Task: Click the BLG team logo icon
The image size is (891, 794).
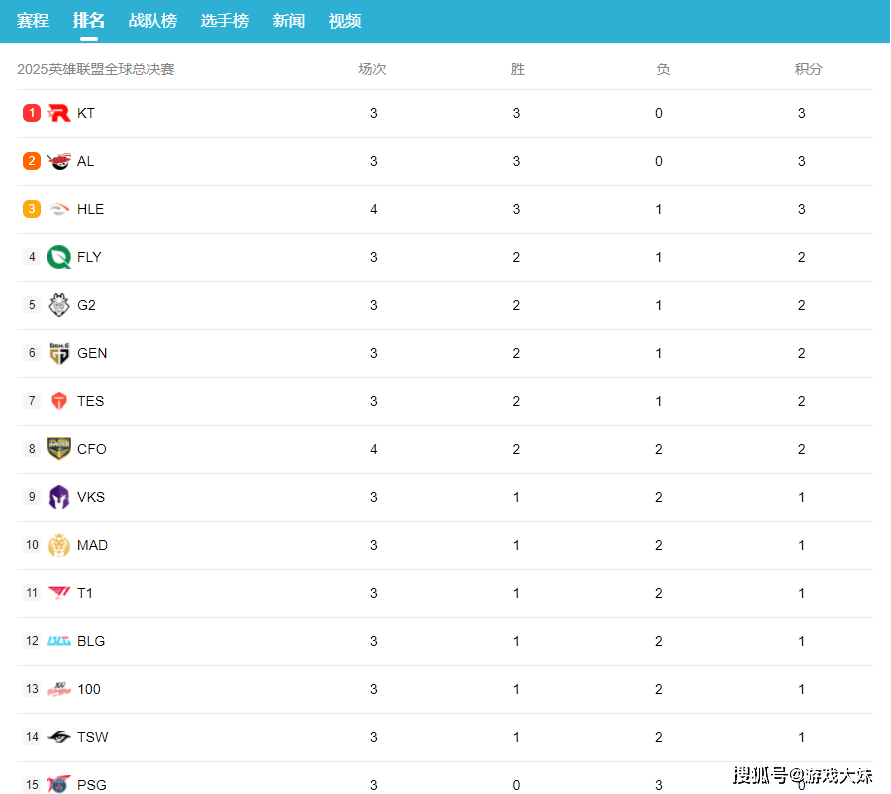Action: coord(59,641)
